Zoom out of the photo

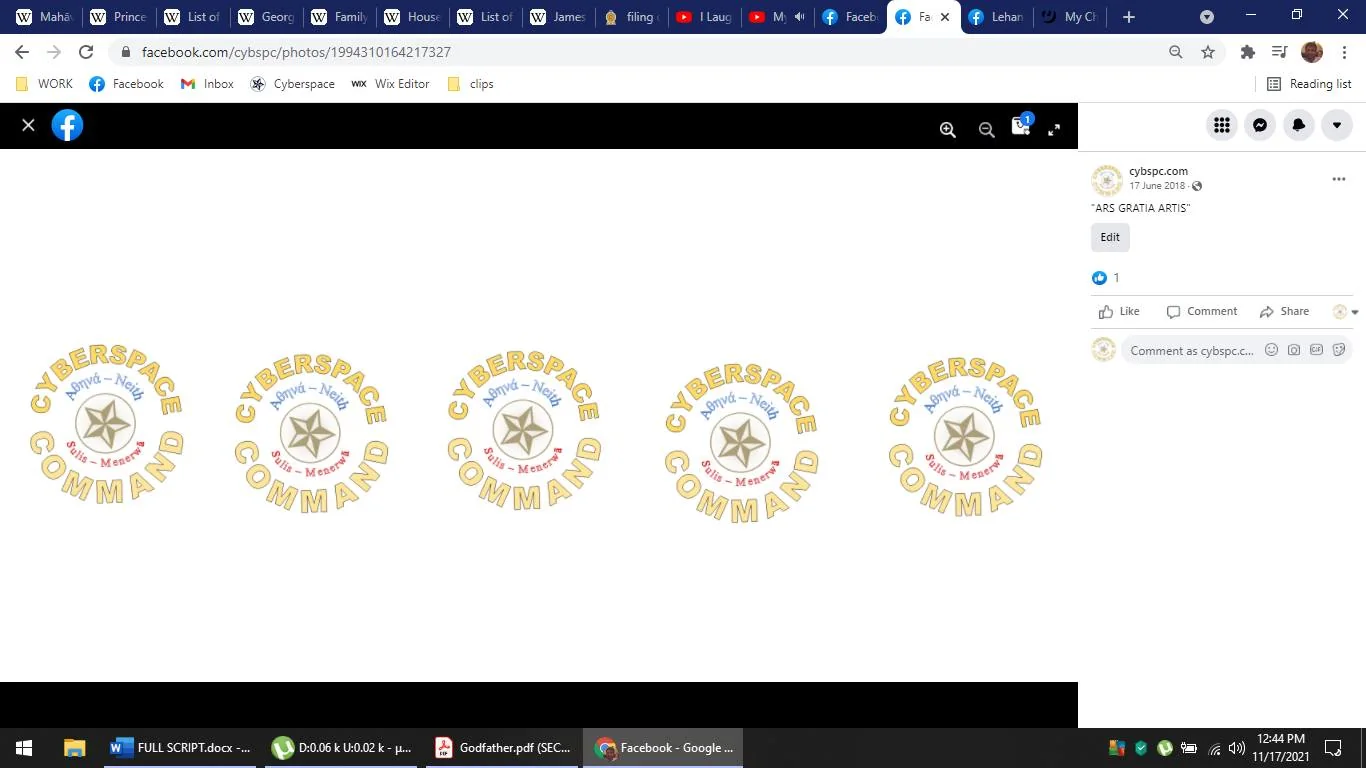986,129
